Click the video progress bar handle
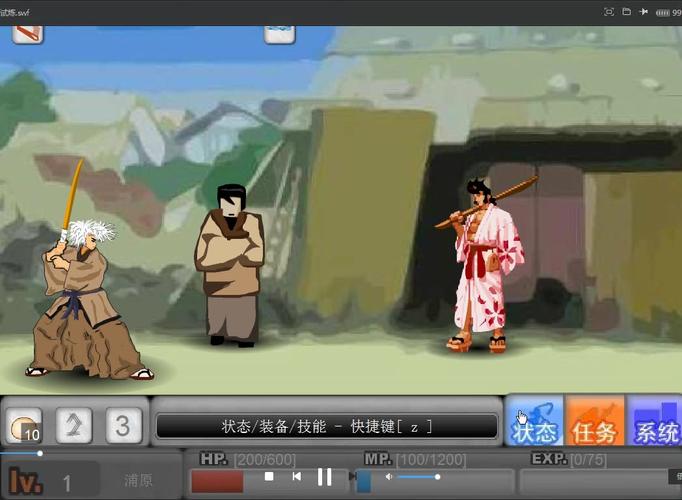The width and height of the screenshot is (682, 500). pyautogui.click(x=39, y=453)
